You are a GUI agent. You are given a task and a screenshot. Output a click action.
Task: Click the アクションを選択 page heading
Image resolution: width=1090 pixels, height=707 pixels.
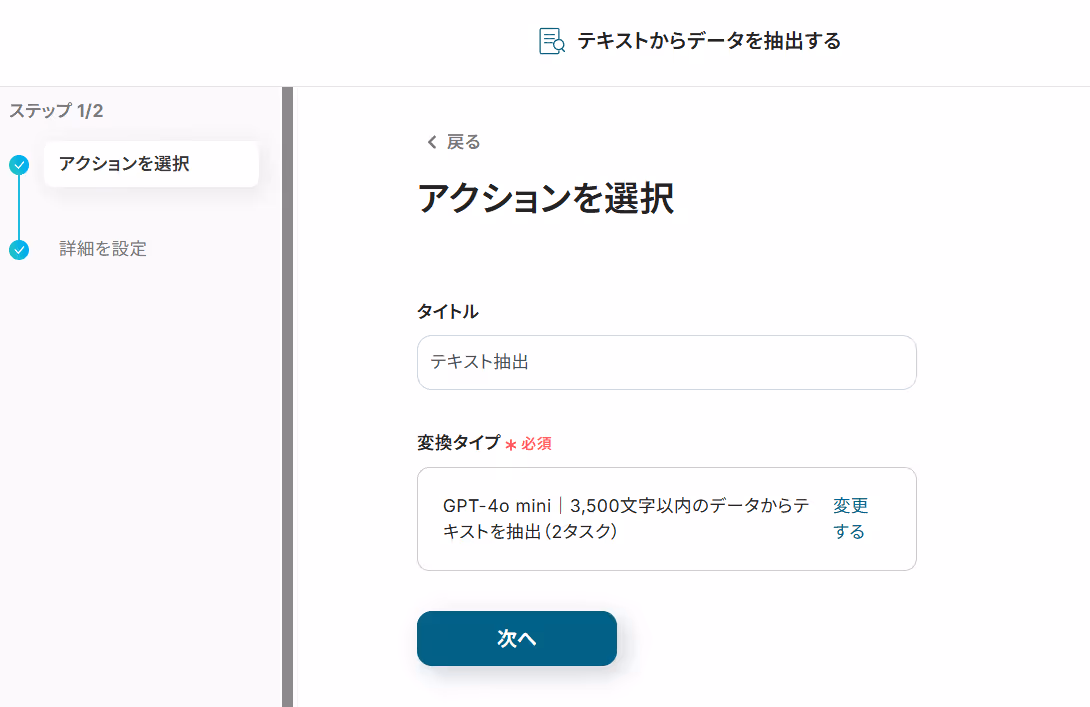coord(546,198)
